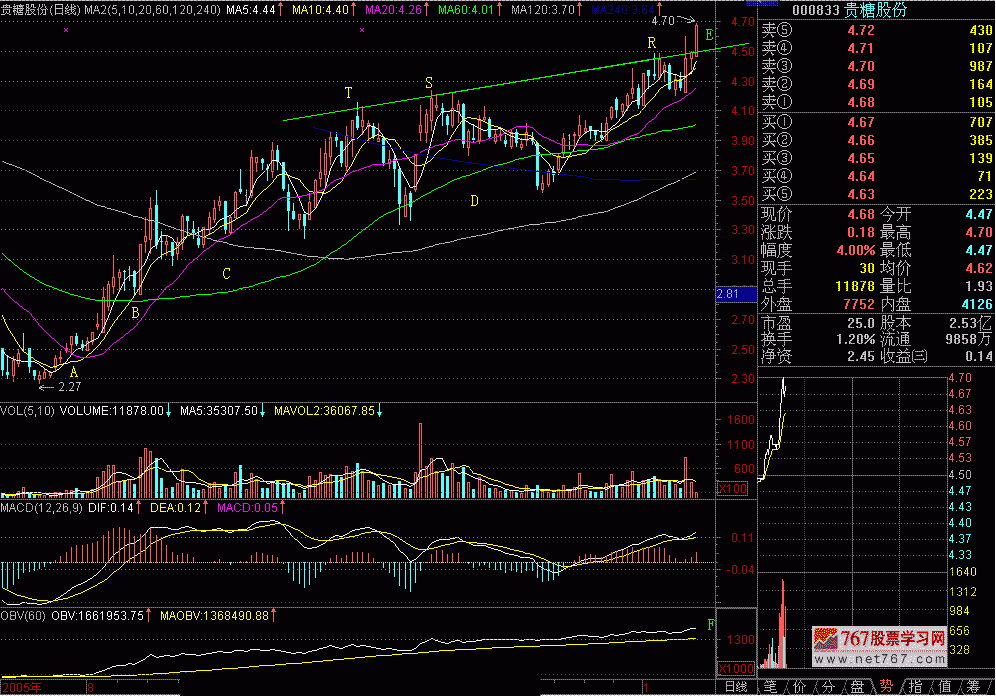Click the X100 volume scale box

[x=732, y=489]
